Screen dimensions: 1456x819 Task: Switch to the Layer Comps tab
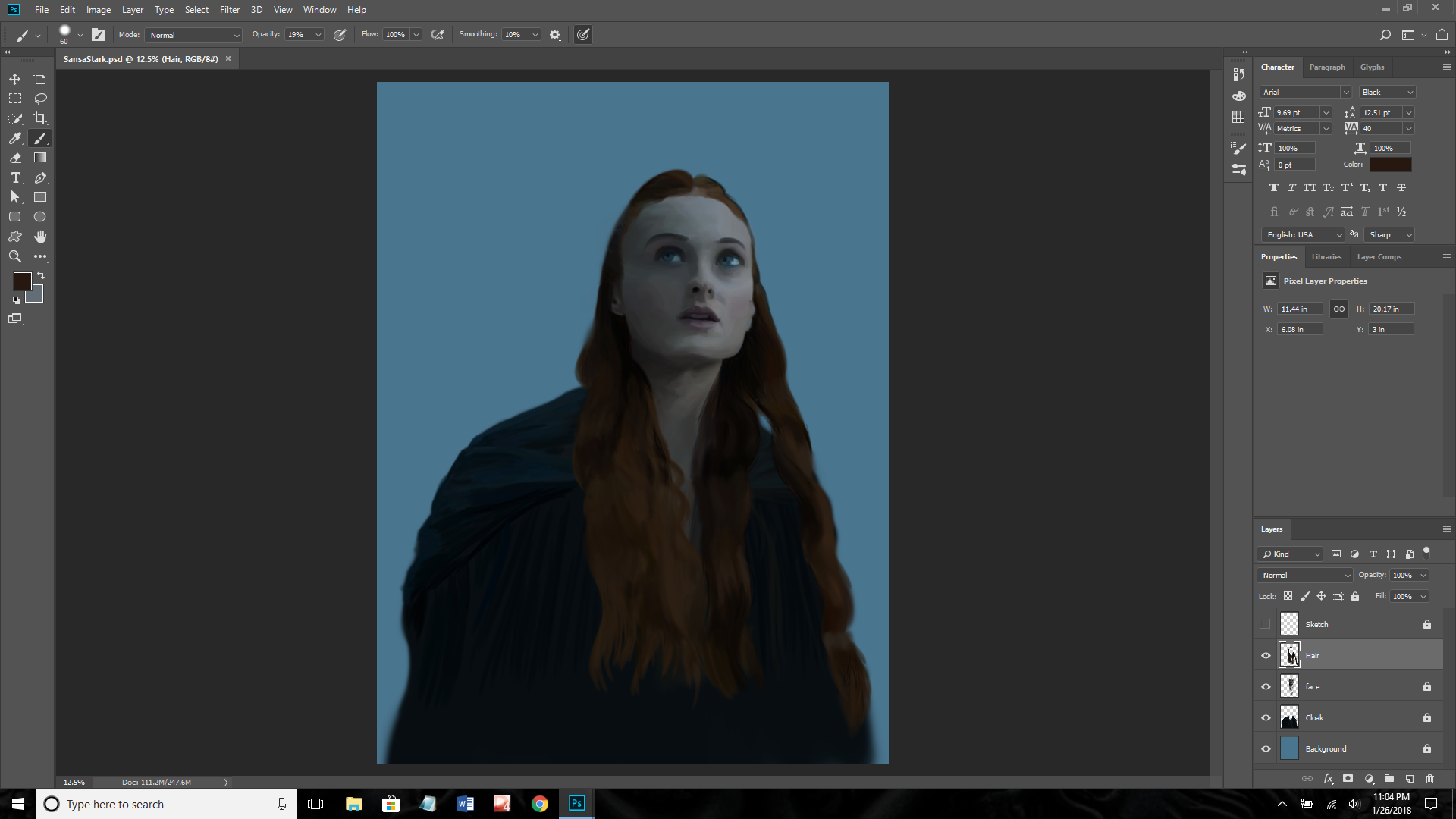point(1379,257)
